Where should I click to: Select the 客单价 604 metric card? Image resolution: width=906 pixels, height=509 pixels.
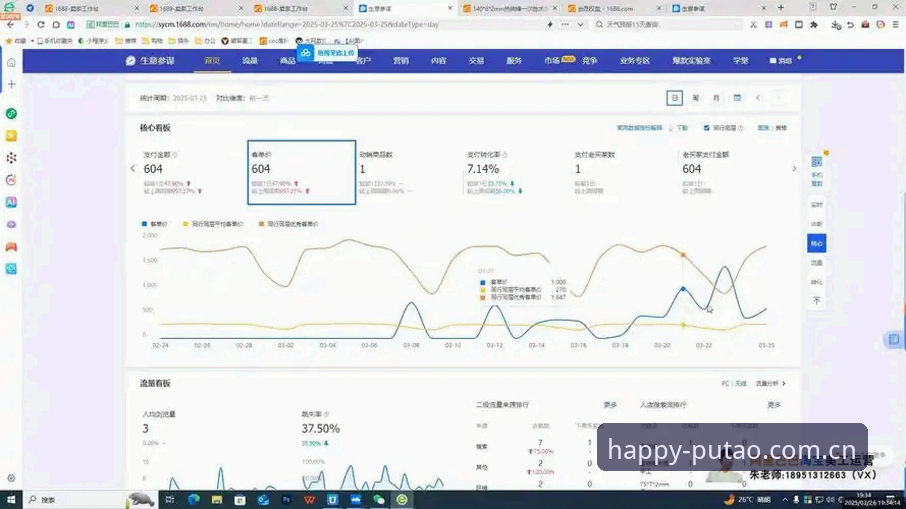pyautogui.click(x=301, y=172)
